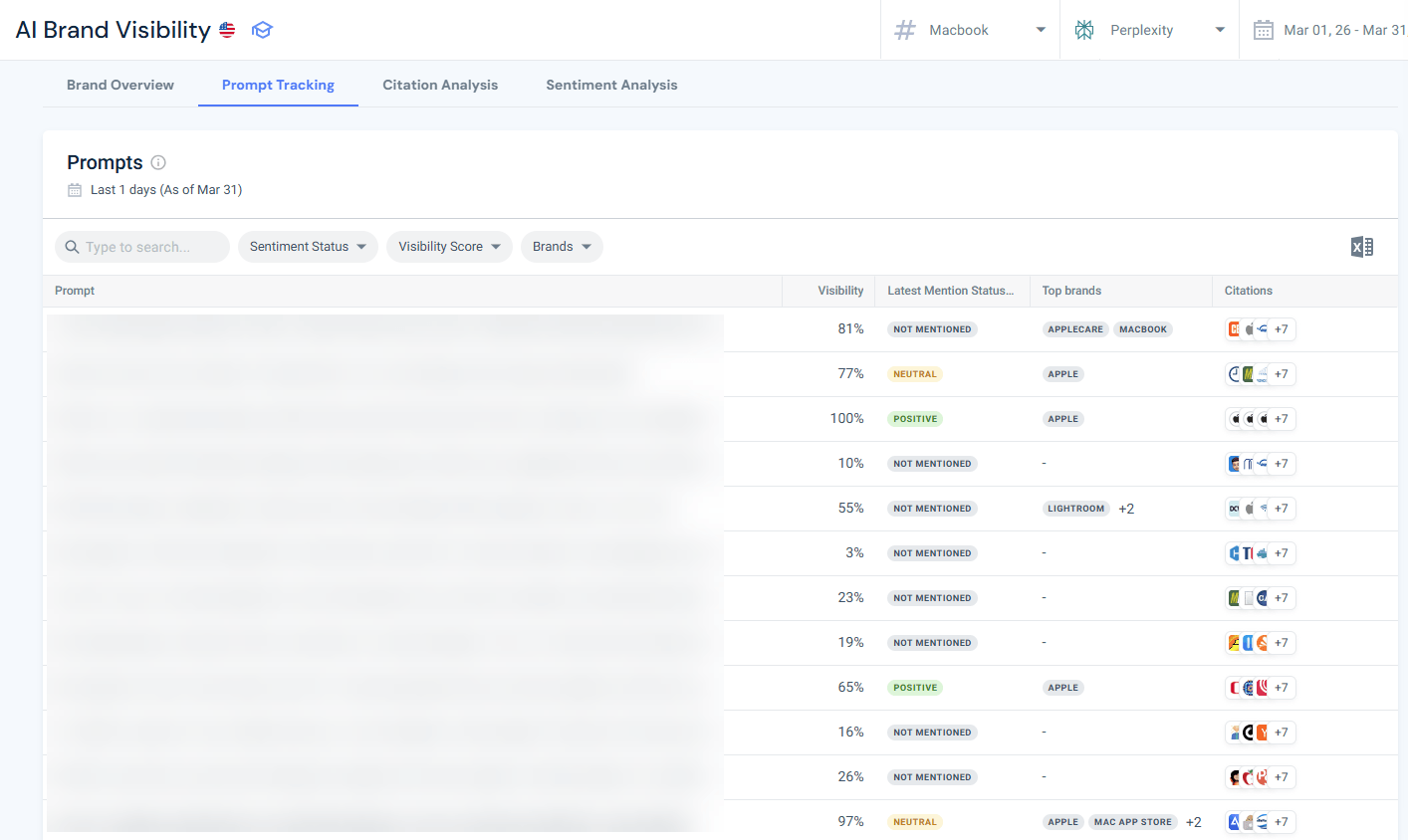Click the Latest Mention Status column header
The height and width of the screenshot is (840, 1408).
(950, 291)
